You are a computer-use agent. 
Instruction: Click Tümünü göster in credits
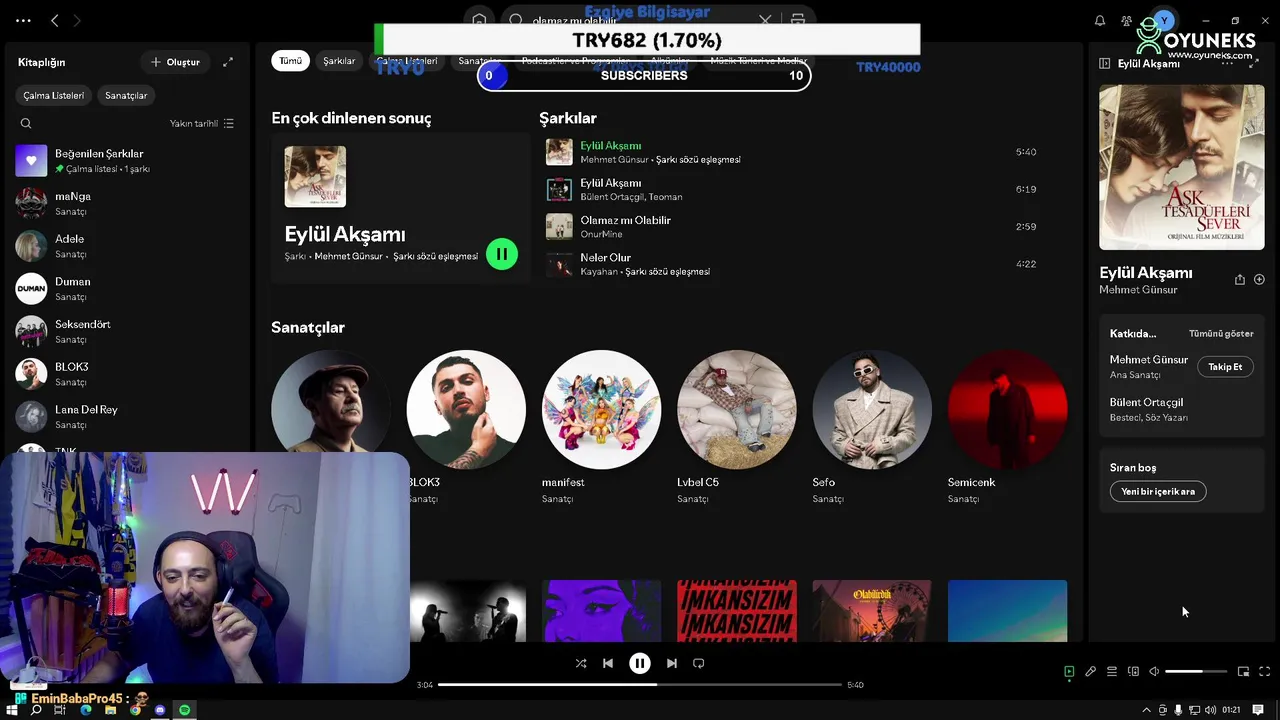pos(1221,334)
